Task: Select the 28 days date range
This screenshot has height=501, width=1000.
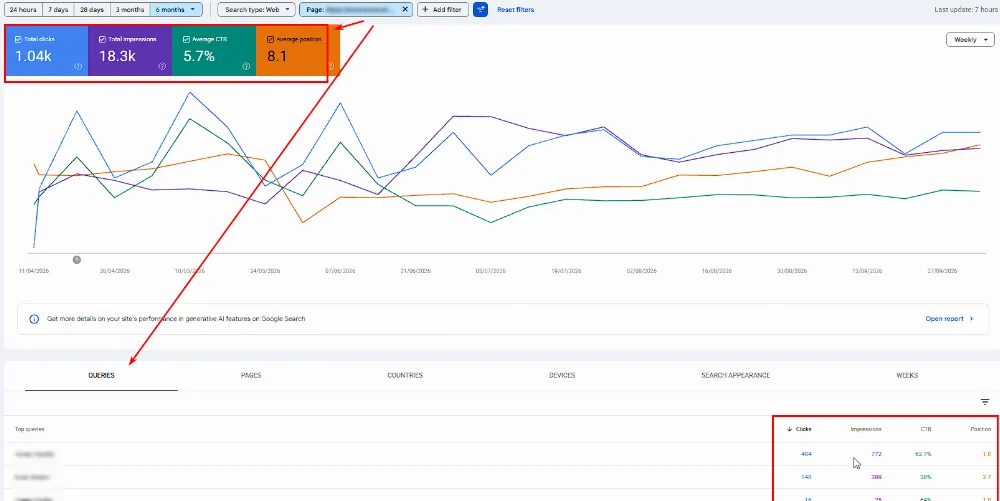Action: pyautogui.click(x=92, y=10)
